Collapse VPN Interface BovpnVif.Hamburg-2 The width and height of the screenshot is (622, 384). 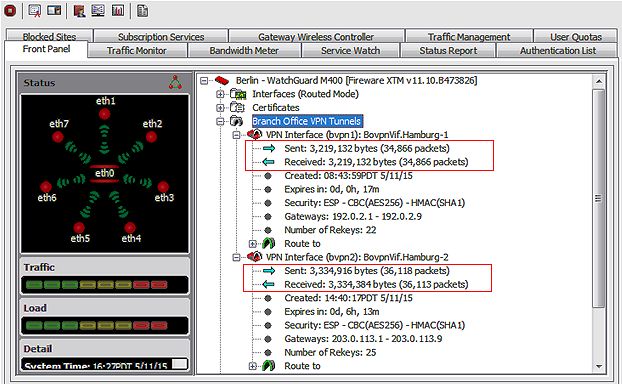[236, 257]
